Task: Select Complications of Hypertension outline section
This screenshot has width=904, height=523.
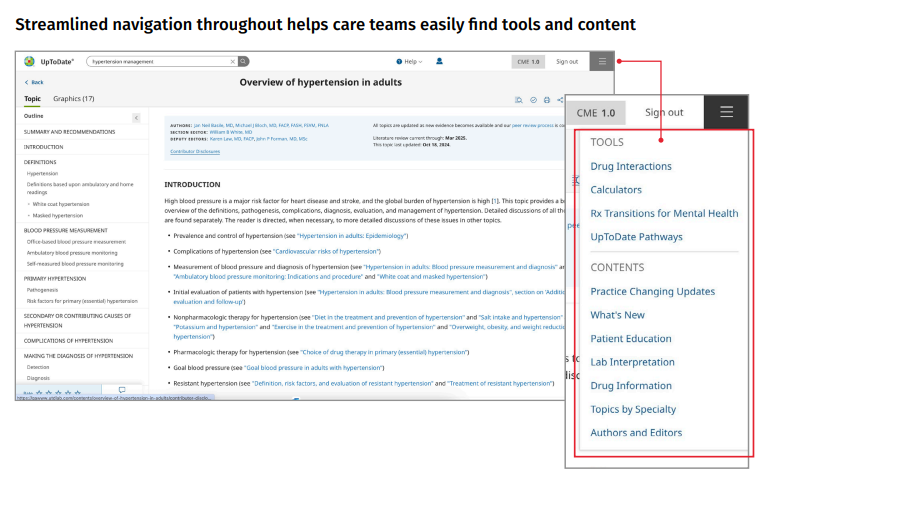Action: (68, 341)
